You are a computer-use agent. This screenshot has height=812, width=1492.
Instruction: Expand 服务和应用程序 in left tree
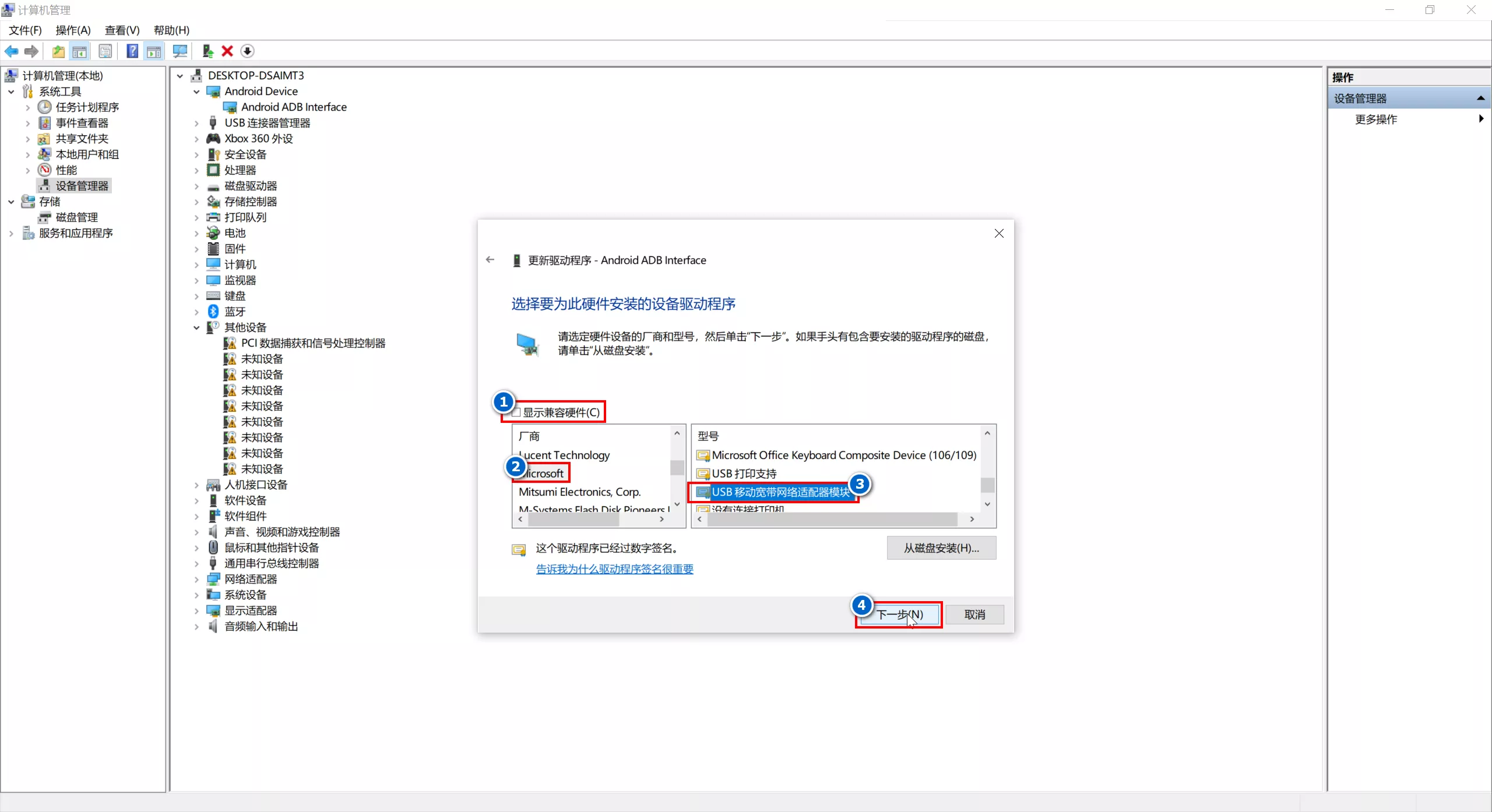click(x=11, y=234)
